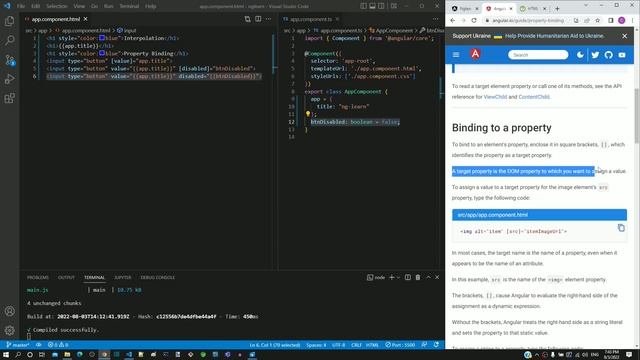Switch to the DEBUG CONSOLE panel tab
640x360 pixels.
pos(158,277)
